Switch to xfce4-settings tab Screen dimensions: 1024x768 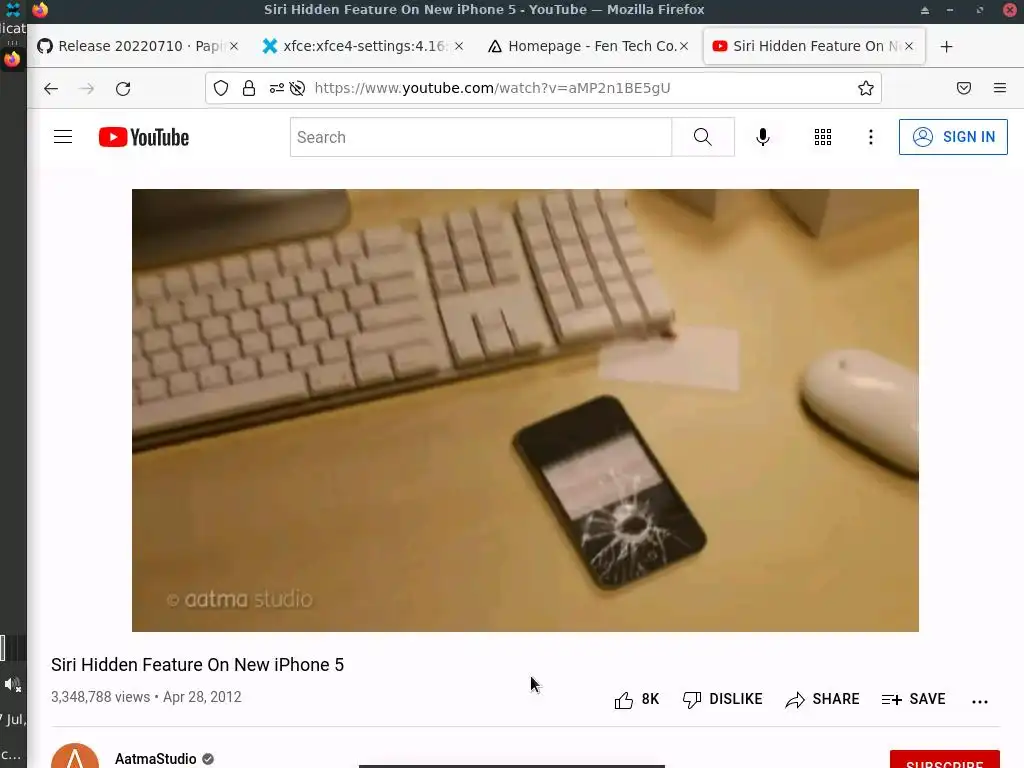[x=362, y=46]
